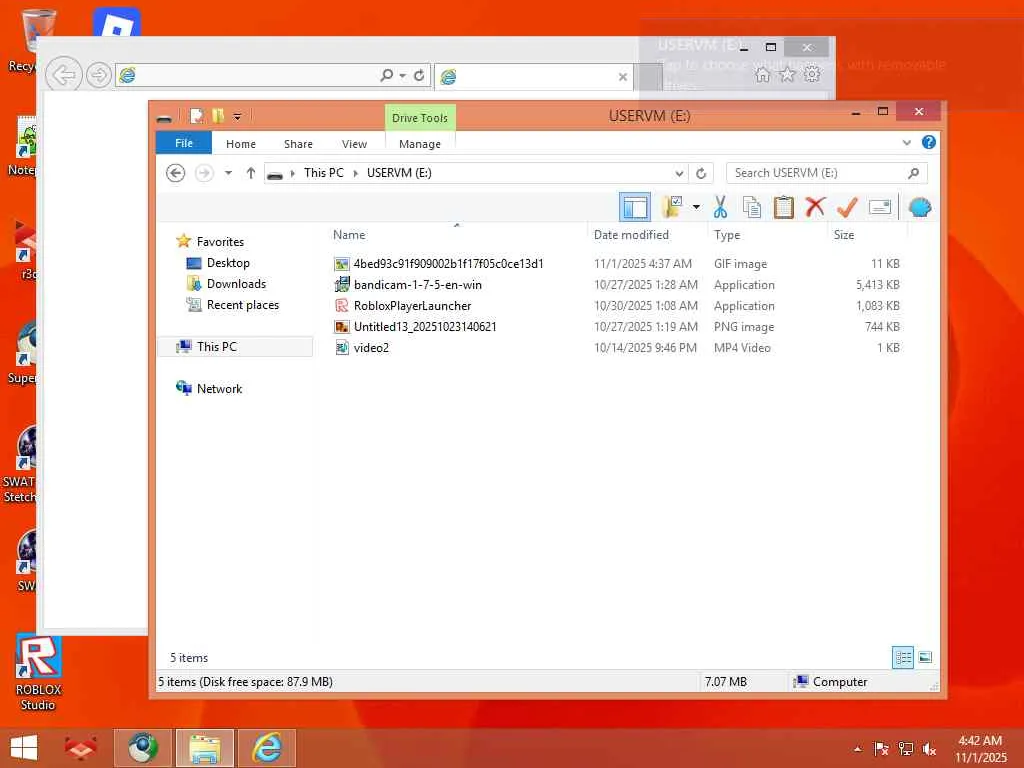Image resolution: width=1024 pixels, height=768 pixels.
Task: Open the recent locations dropdown arrow
Action: point(228,173)
